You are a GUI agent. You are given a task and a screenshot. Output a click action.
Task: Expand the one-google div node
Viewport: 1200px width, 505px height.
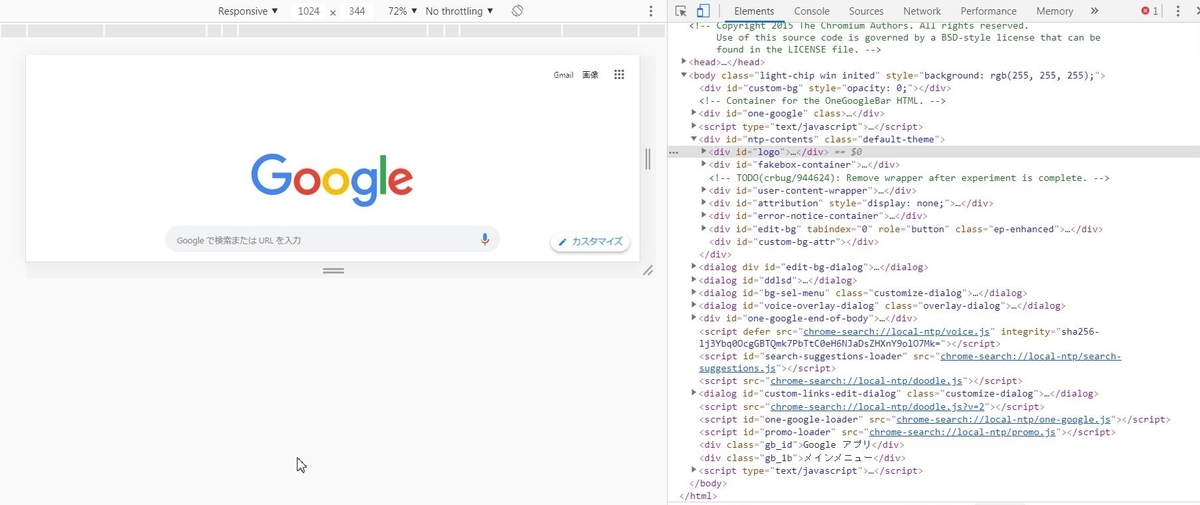click(694, 114)
